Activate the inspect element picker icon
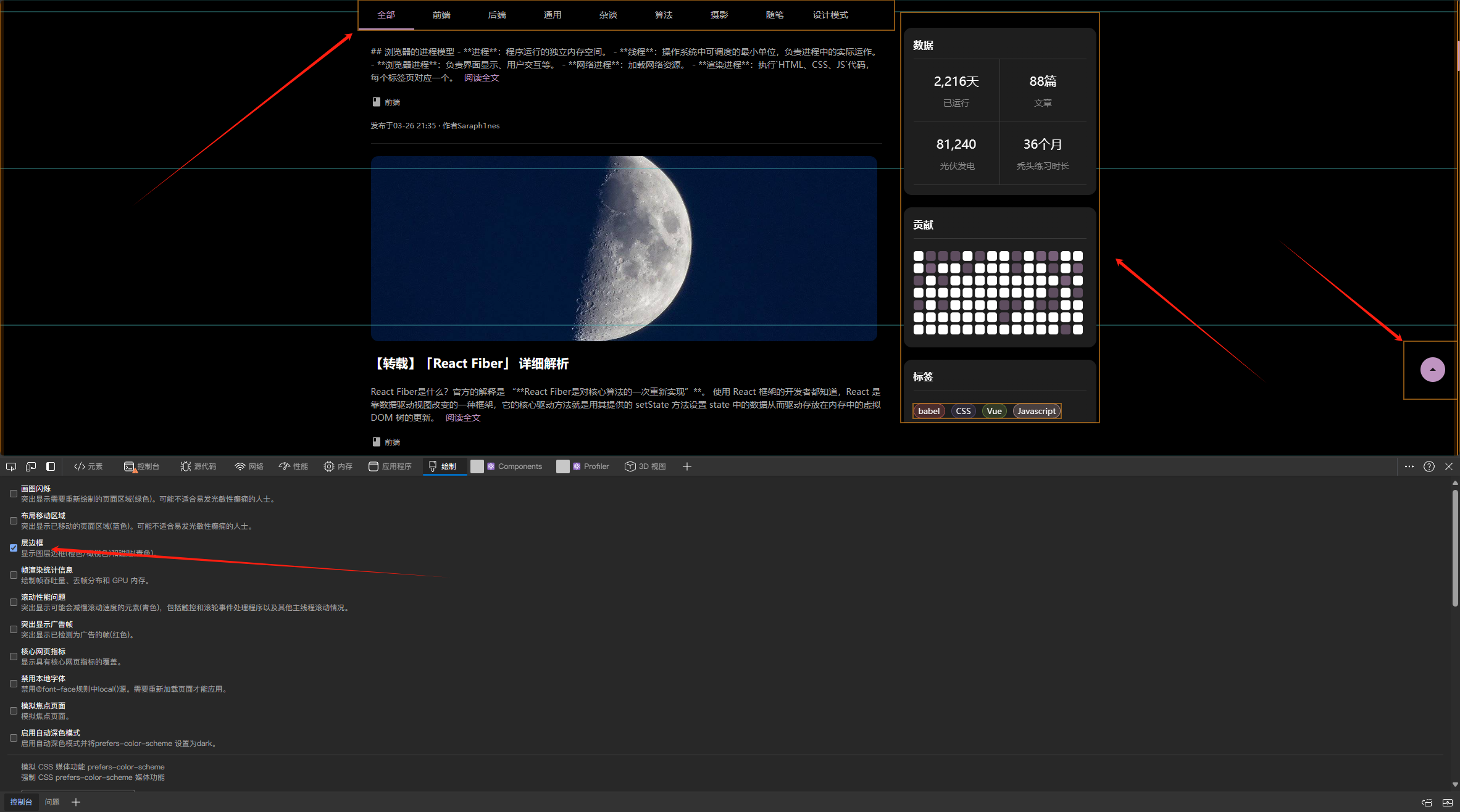This screenshot has width=1460, height=812. (11, 466)
